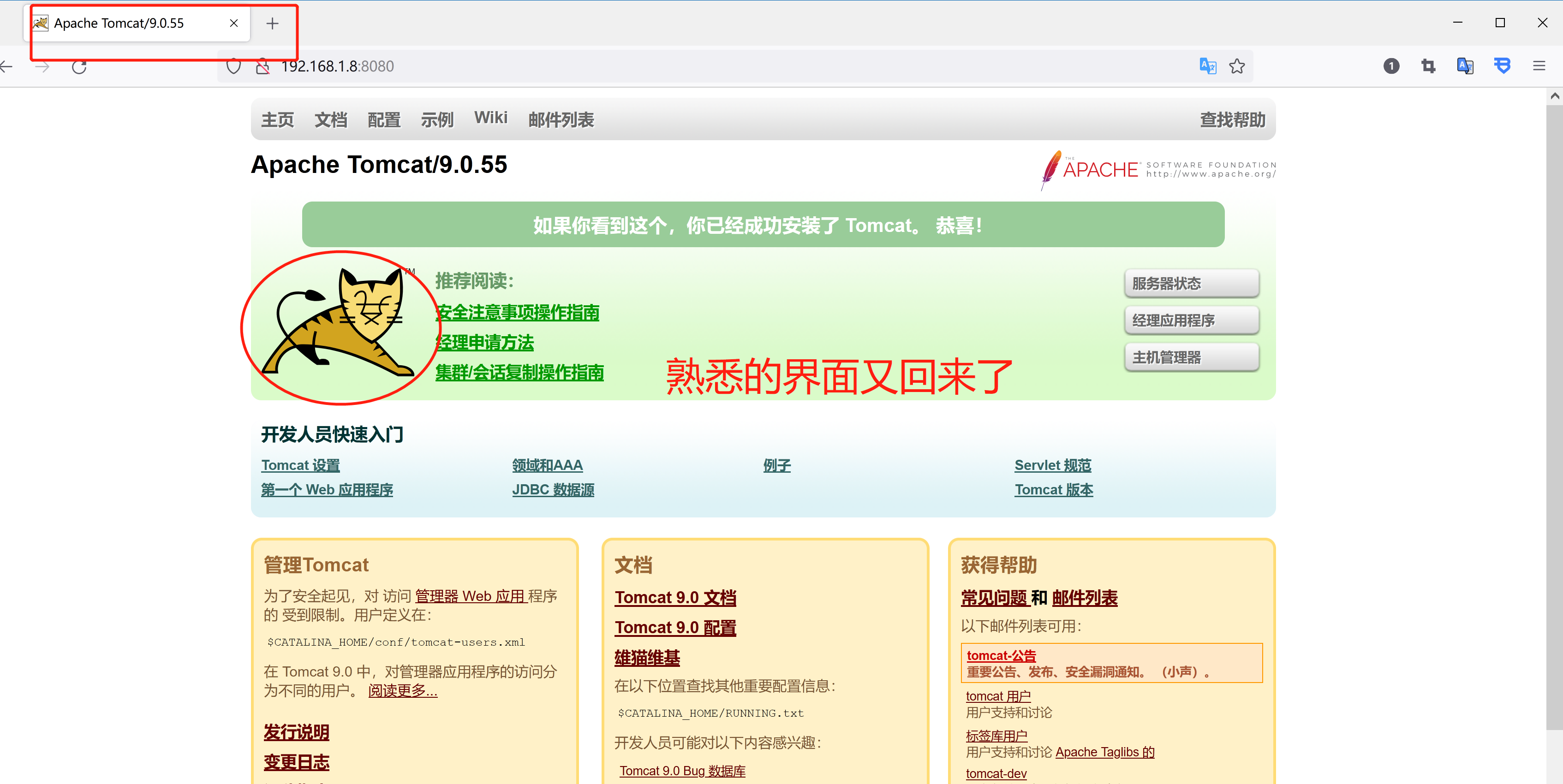Reload the current page
Viewport: 1563px width, 784px height.
click(79, 66)
